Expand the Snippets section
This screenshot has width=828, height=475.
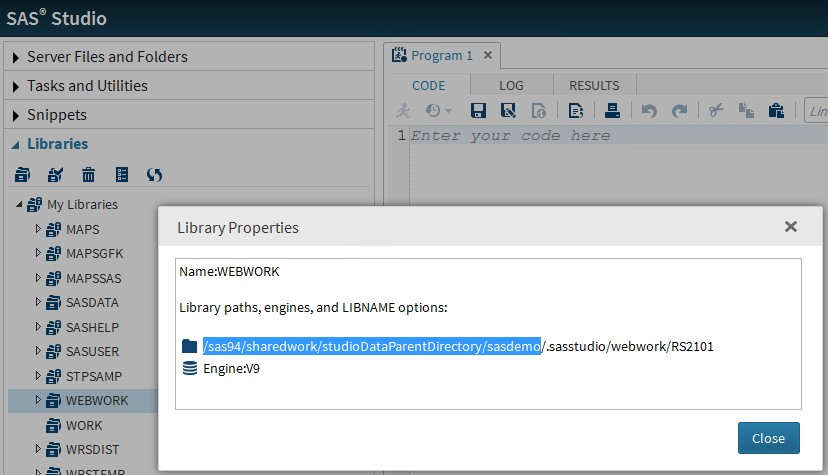click(x=15, y=115)
